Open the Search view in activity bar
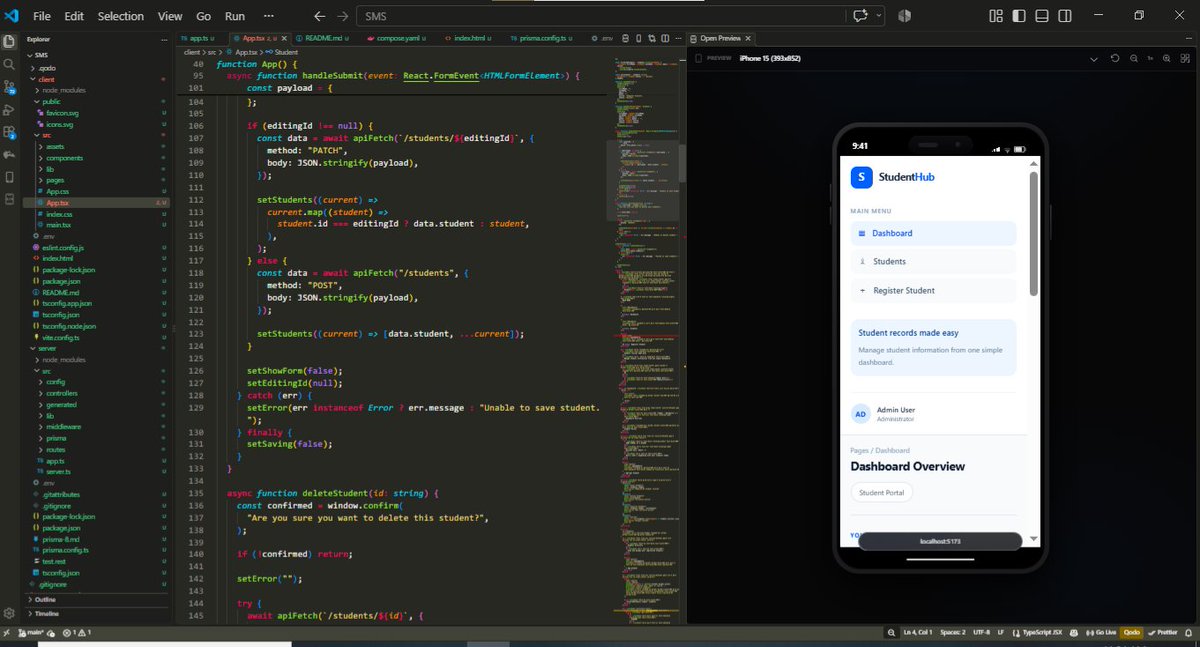The height and width of the screenshot is (647, 1200). click(x=10, y=64)
